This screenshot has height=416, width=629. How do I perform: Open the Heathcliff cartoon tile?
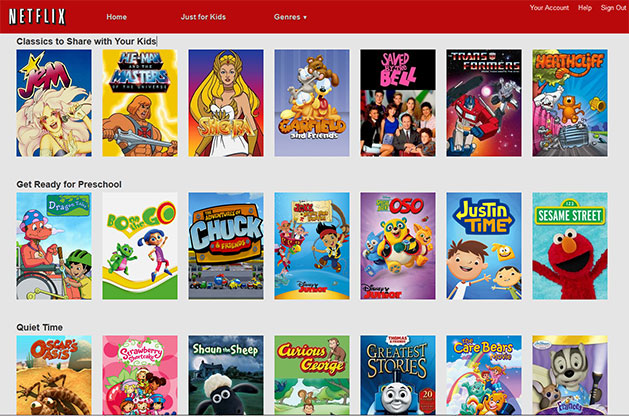[x=570, y=103]
